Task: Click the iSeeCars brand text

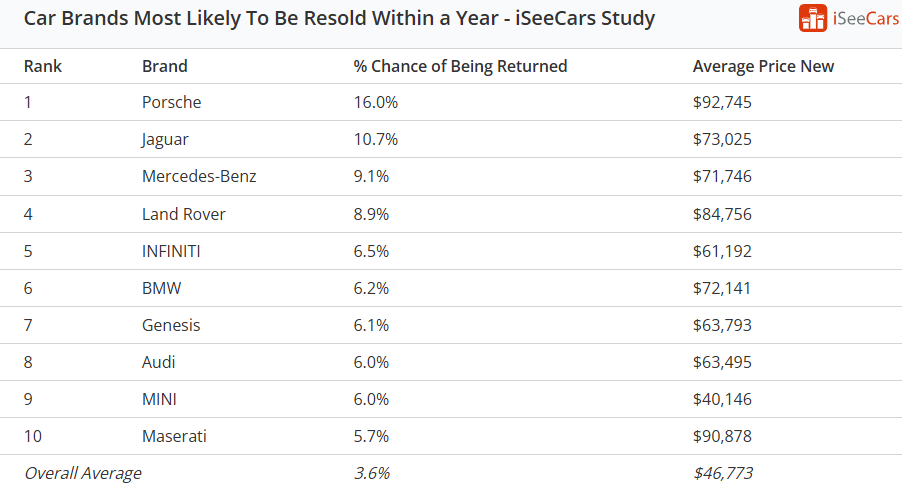Action: tap(864, 19)
